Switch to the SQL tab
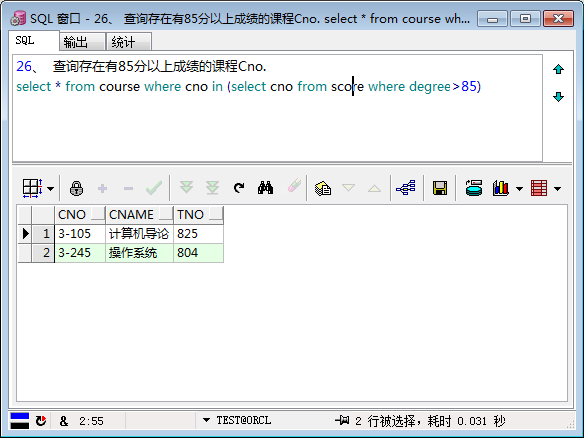Screen dimensions: 584x438 (34, 41)
